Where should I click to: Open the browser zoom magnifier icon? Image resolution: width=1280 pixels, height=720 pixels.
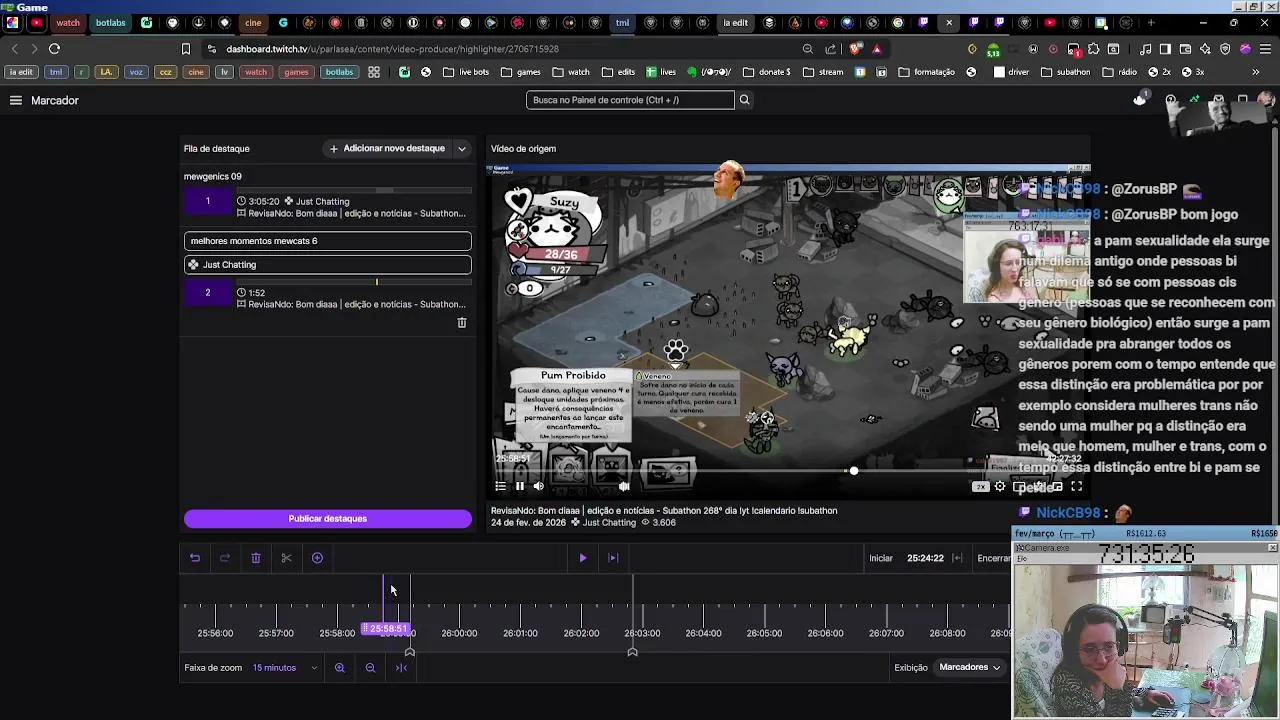[807, 49]
